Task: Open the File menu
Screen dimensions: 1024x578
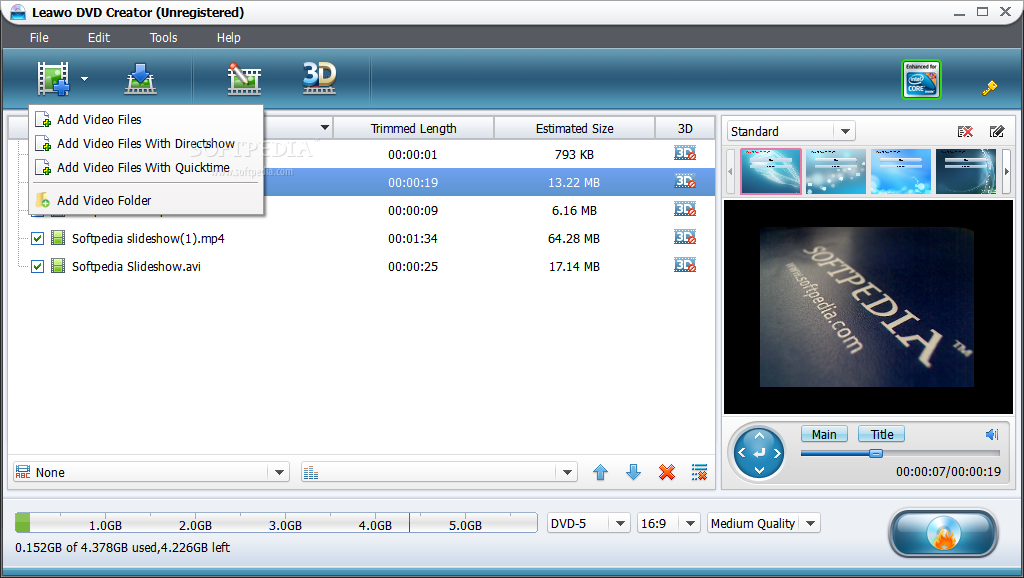Action: click(x=39, y=38)
